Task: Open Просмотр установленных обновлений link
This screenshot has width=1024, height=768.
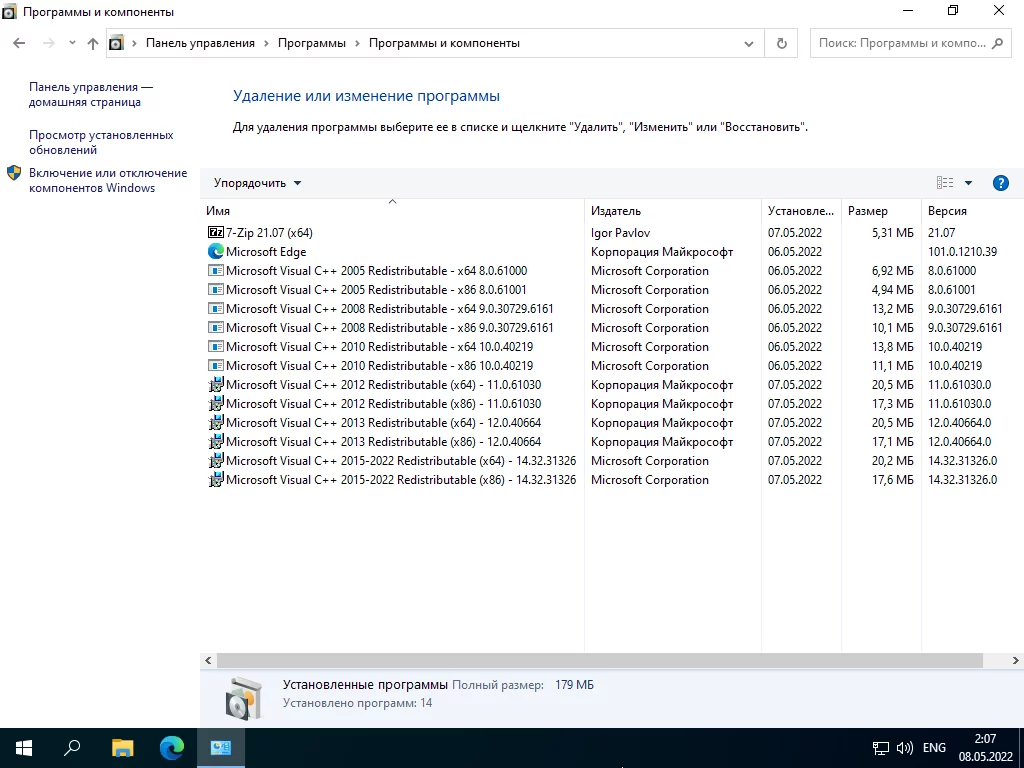Action: [101, 142]
